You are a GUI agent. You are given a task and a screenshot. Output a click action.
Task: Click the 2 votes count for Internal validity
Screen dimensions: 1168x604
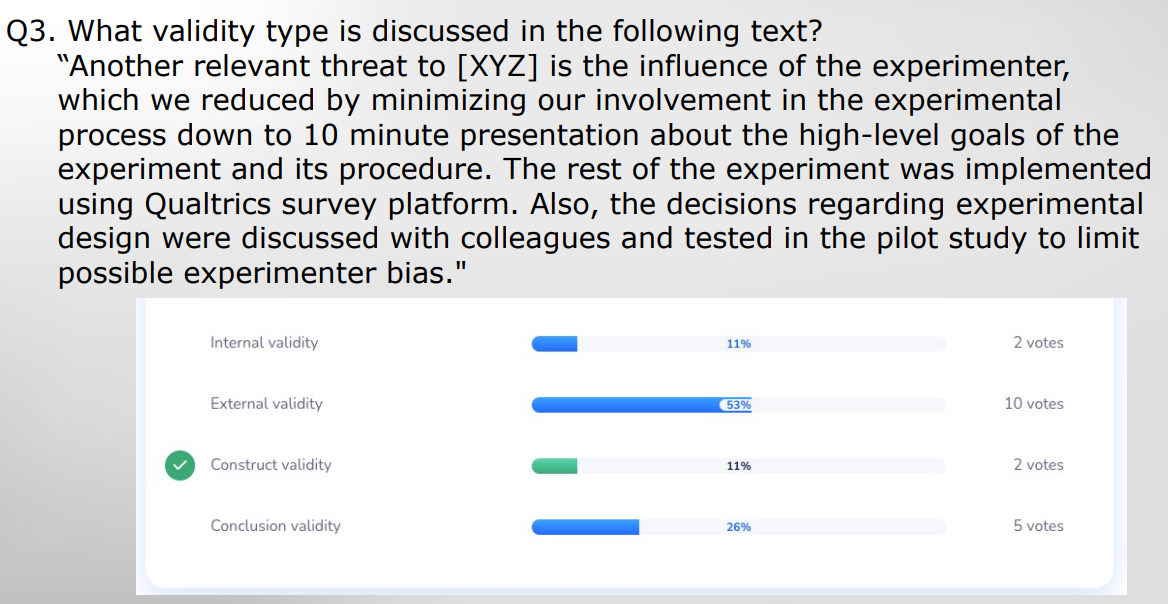point(1038,343)
